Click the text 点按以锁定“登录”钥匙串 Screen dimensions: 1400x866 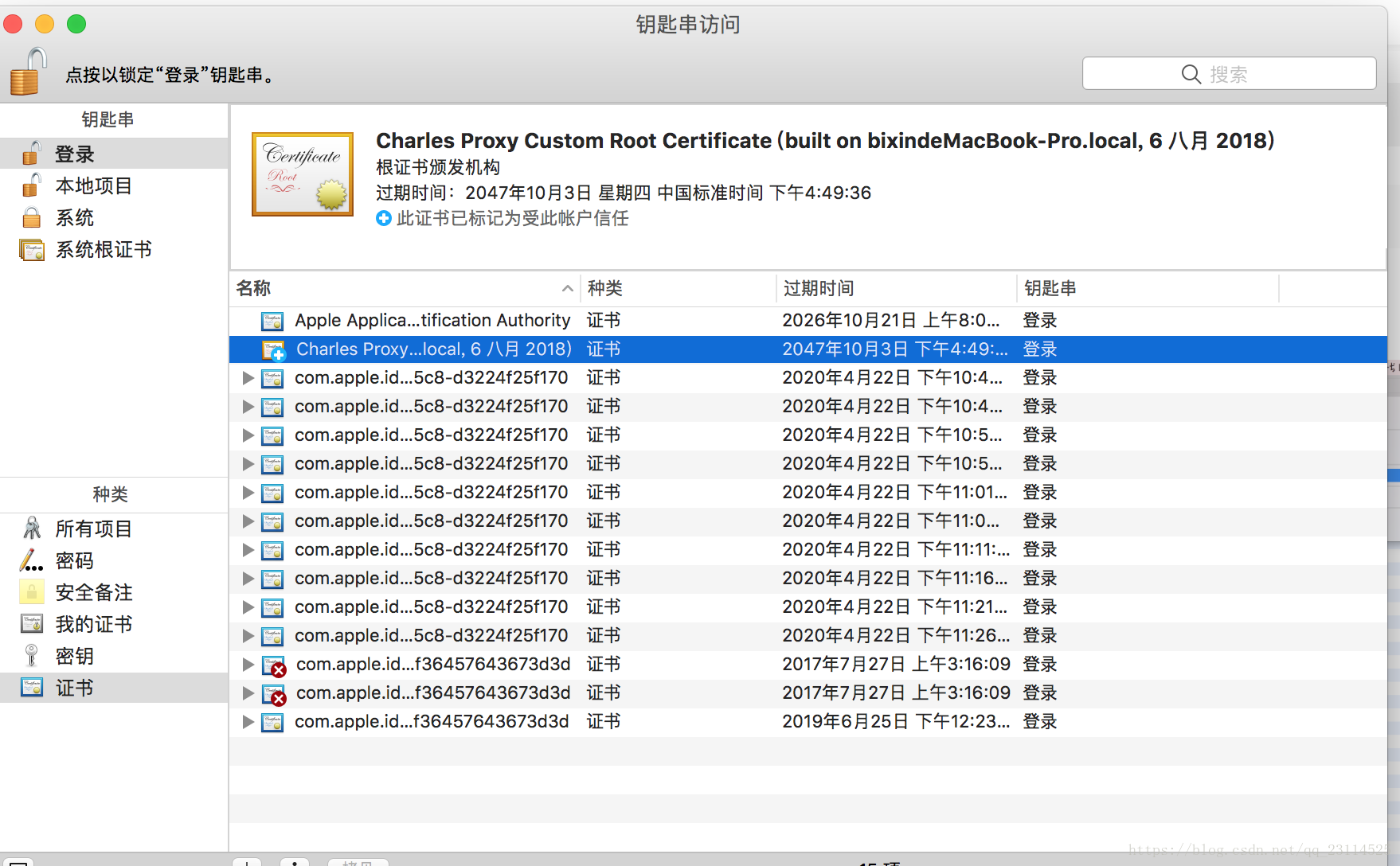[170, 75]
